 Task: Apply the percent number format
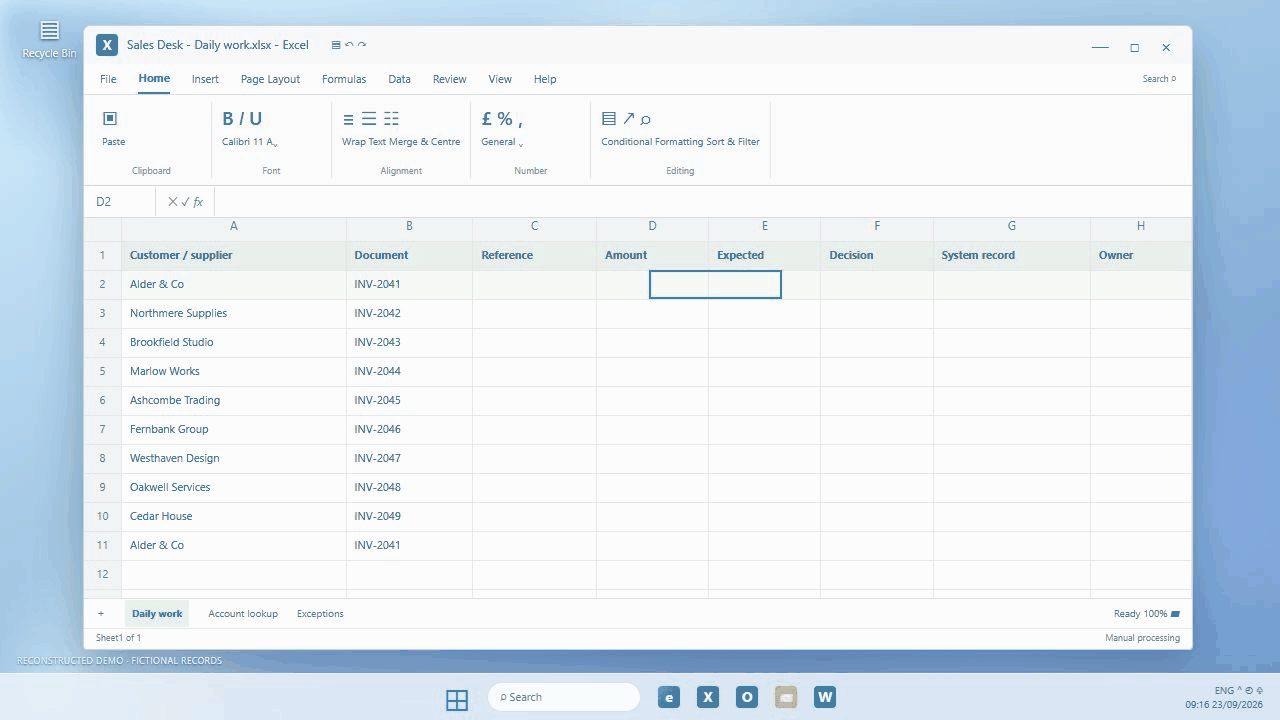(505, 119)
